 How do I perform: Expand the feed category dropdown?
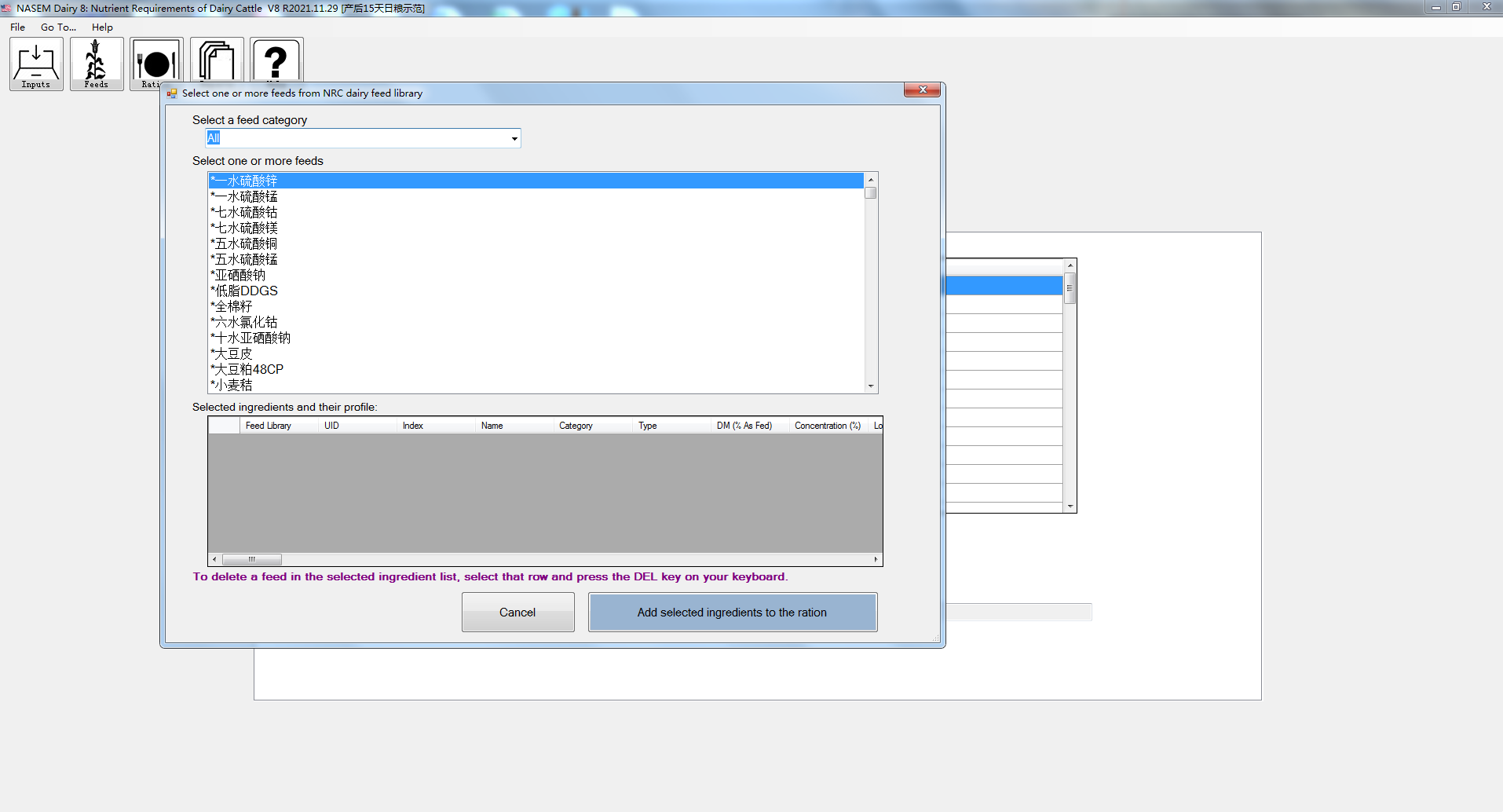pyautogui.click(x=514, y=139)
